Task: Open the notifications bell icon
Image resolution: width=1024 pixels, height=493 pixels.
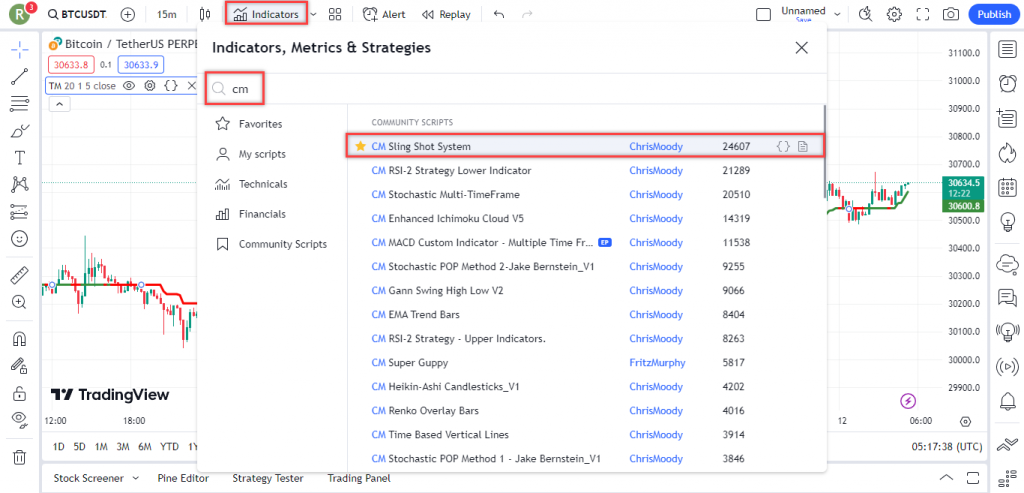Action: pyautogui.click(x=1008, y=400)
